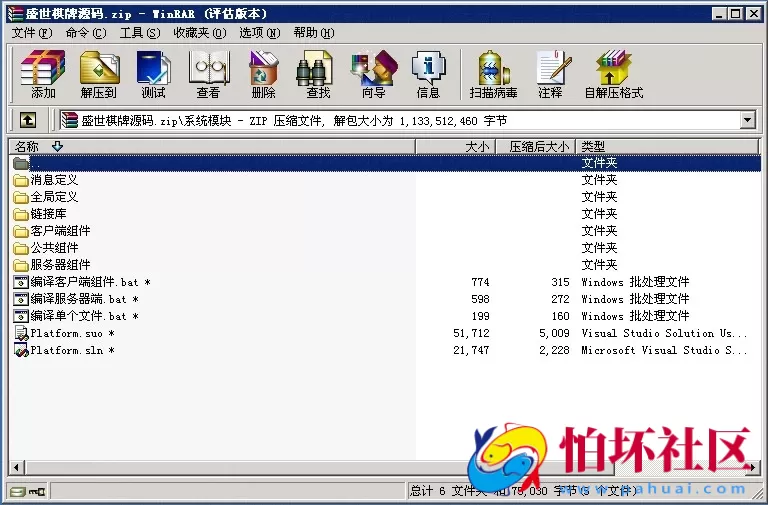Click the disk drive icon in status bar
Image resolution: width=768 pixels, height=505 pixels.
click(18, 491)
